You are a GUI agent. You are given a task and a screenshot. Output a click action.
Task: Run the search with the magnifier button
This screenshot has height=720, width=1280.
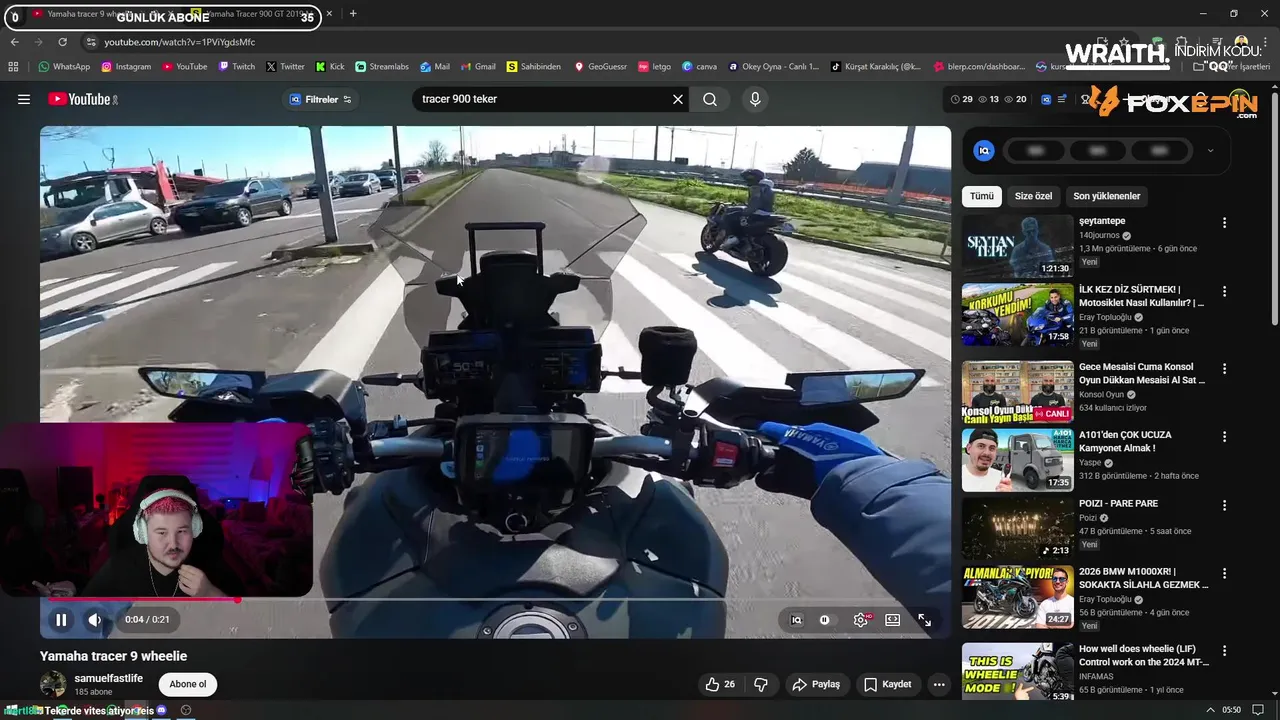coord(710,99)
